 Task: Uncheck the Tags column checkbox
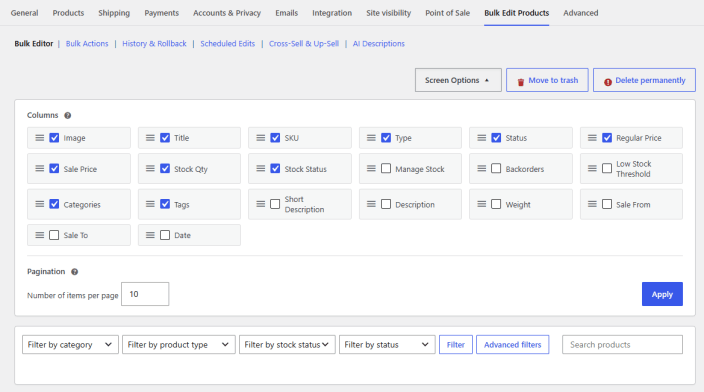coord(165,204)
